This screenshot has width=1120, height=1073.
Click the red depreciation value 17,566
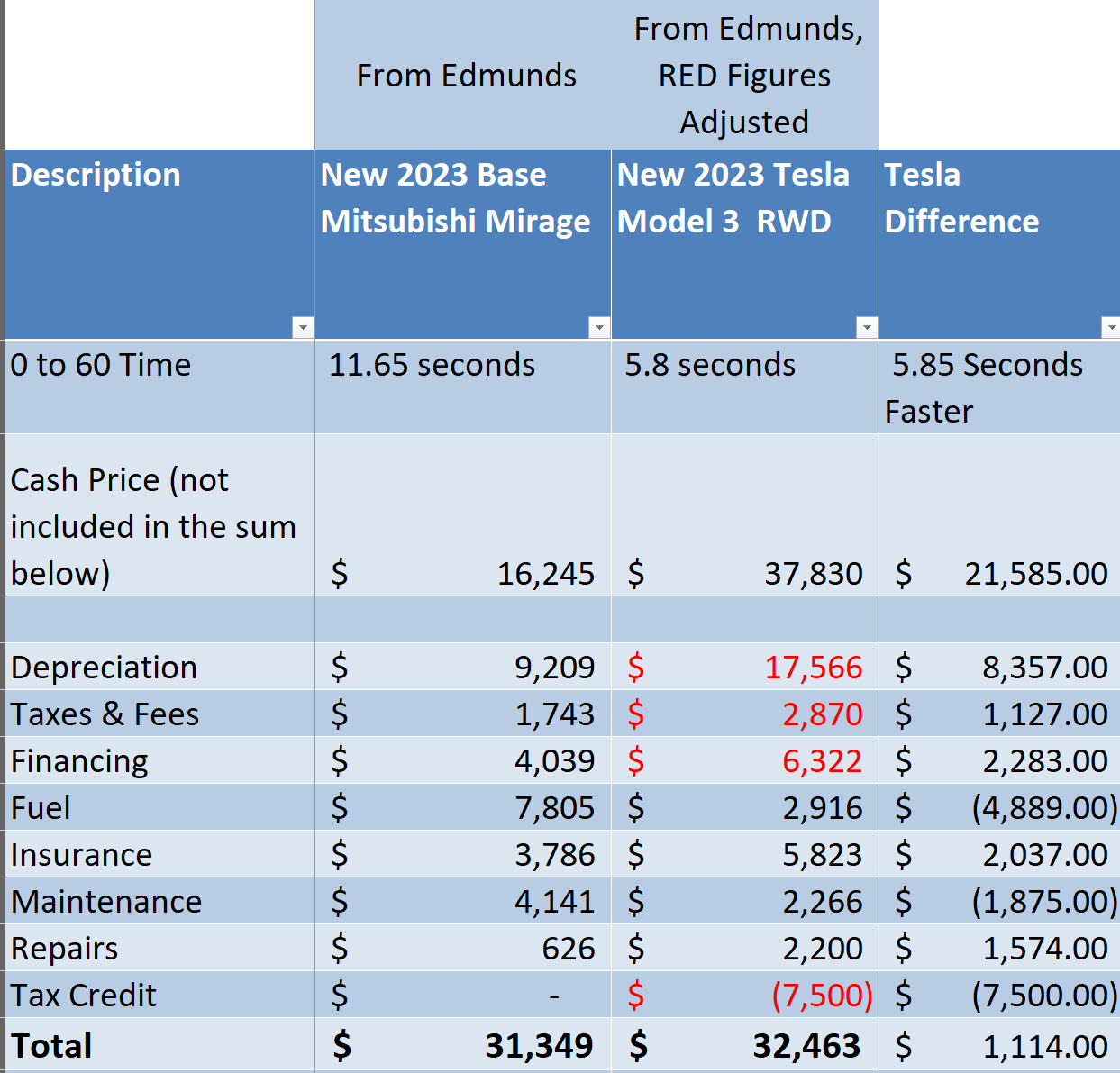click(814, 668)
